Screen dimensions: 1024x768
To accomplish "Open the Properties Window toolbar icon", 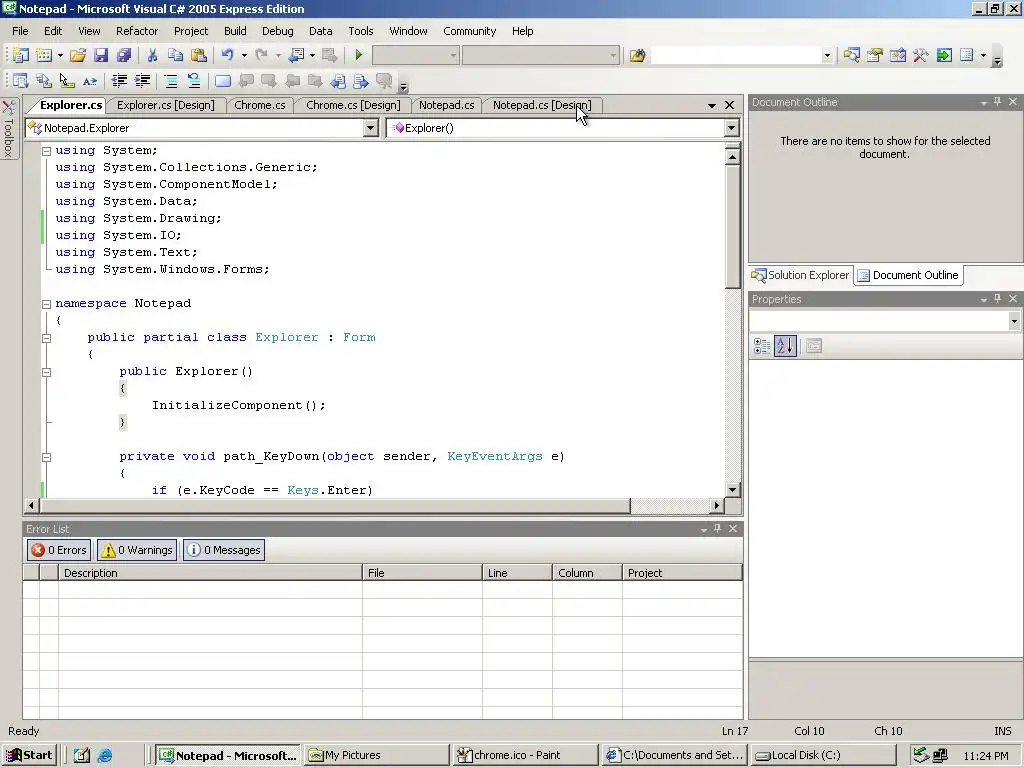I will pos(874,56).
